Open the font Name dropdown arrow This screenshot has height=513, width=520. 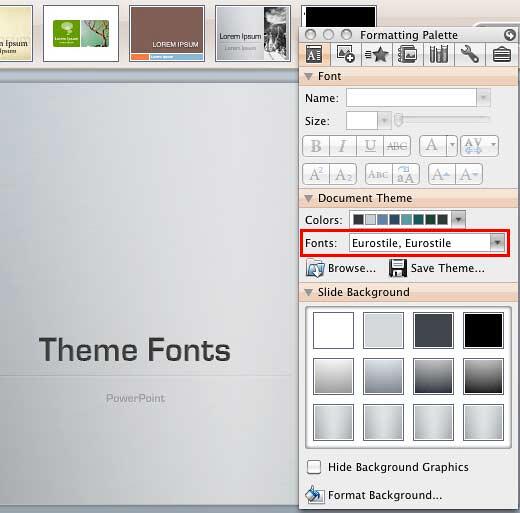[x=483, y=98]
